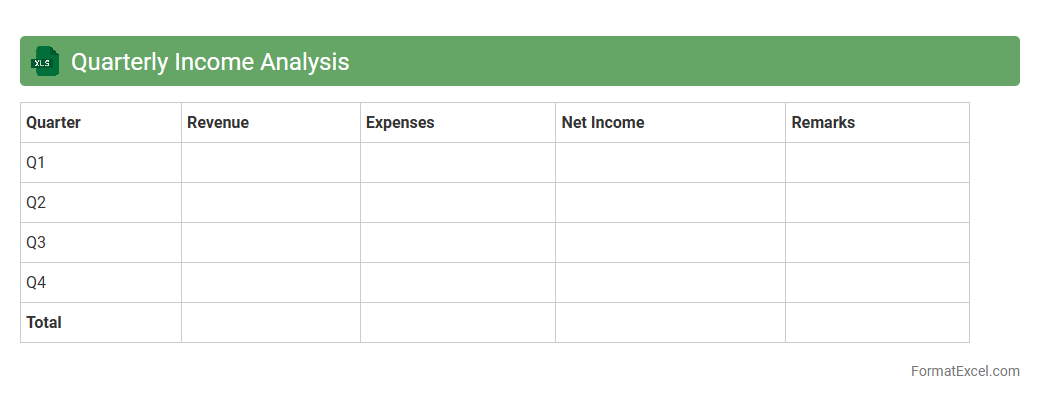Click the Q2 Expenses cell
This screenshot has height=400, width=1040.
coord(458,203)
